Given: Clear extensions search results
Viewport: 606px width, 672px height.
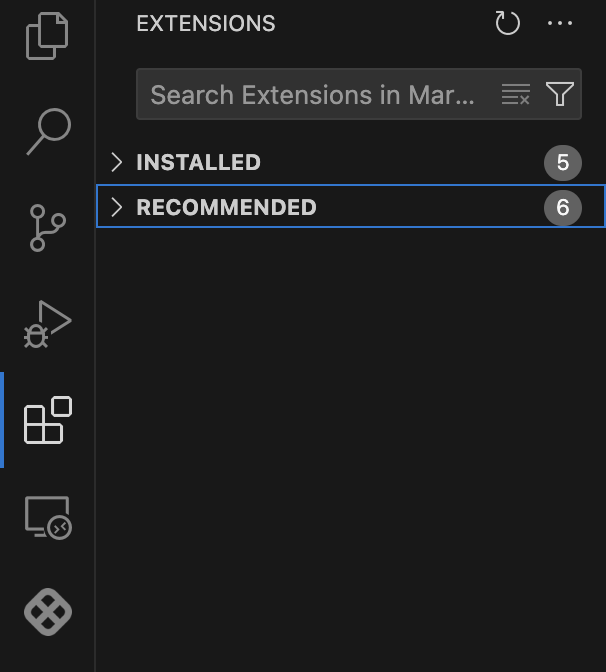Looking at the screenshot, I should coord(516,95).
